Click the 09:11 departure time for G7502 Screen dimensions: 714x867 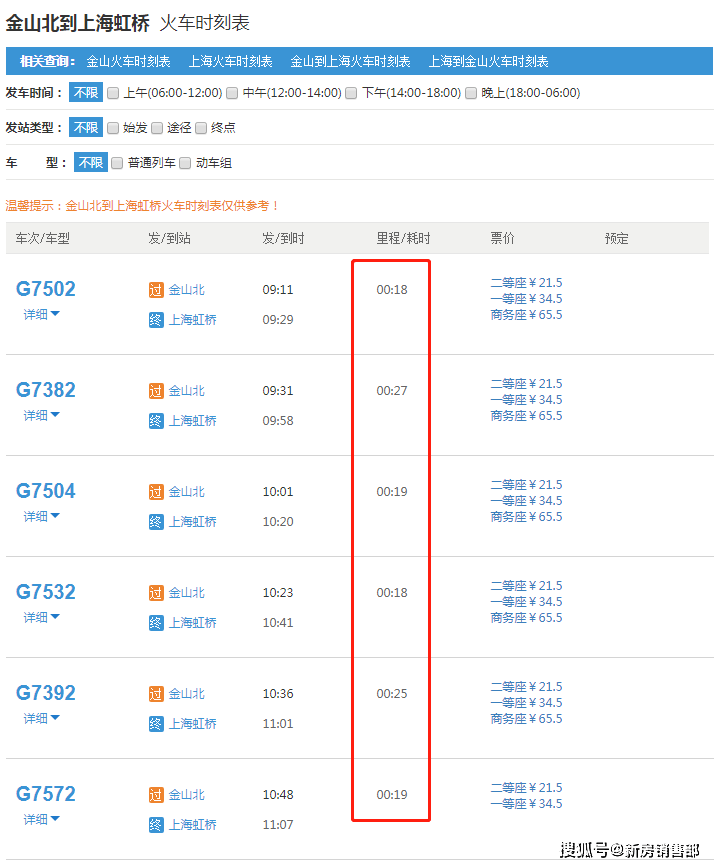[x=278, y=290]
